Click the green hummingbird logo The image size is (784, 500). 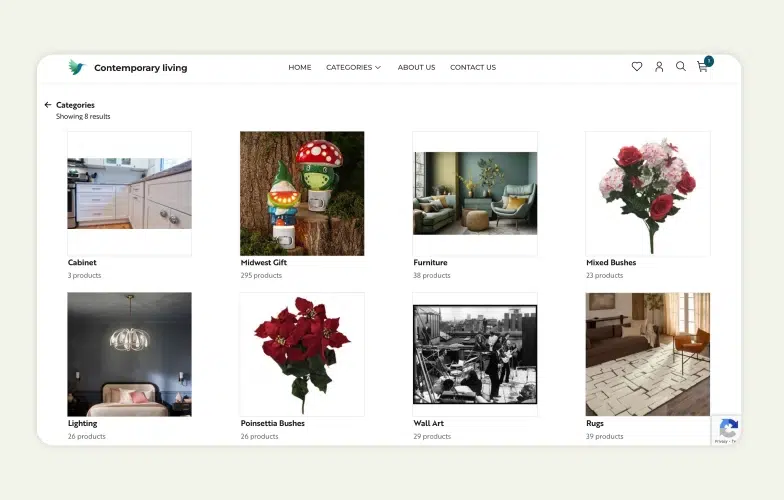pos(76,67)
